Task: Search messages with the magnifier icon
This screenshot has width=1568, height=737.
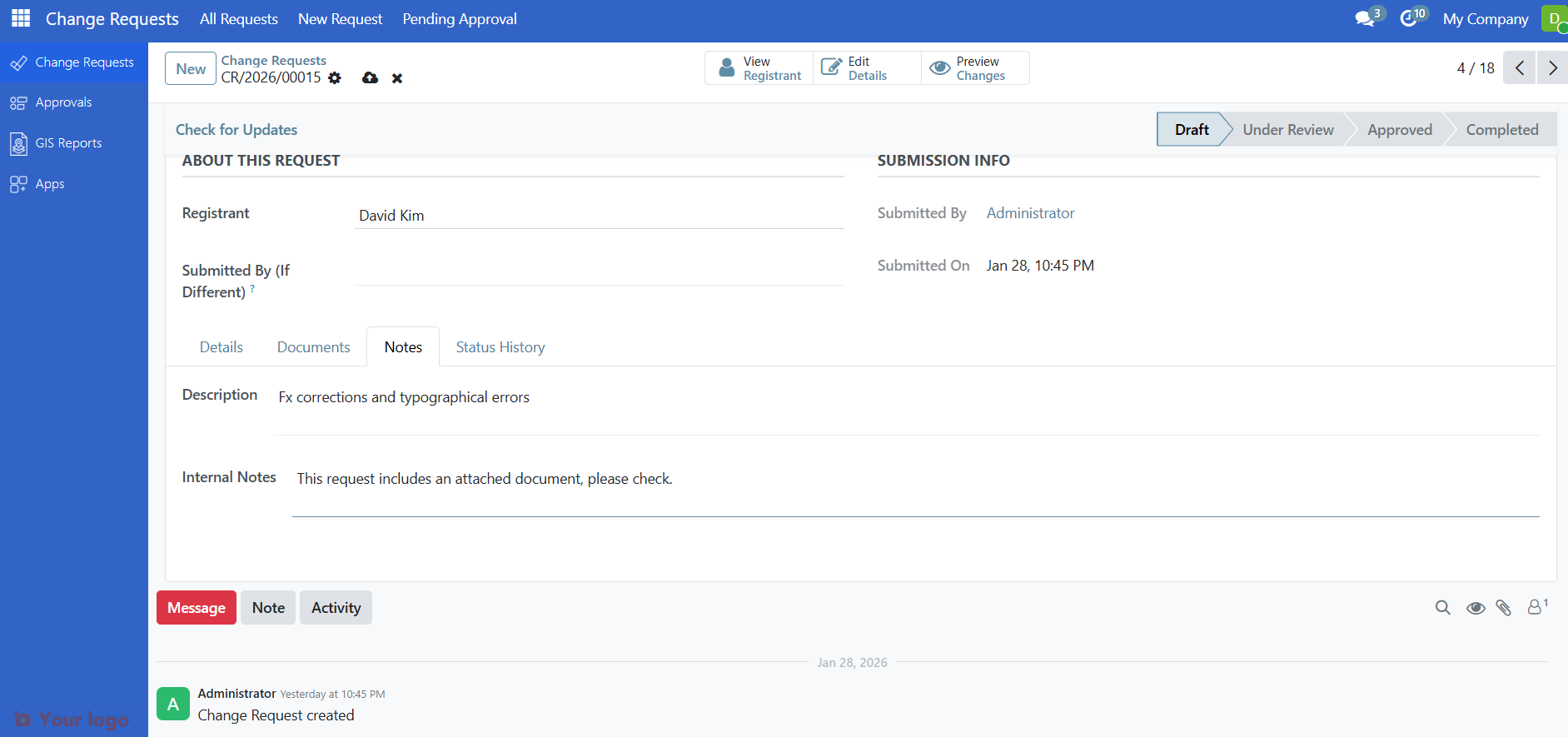Action: point(1442,608)
